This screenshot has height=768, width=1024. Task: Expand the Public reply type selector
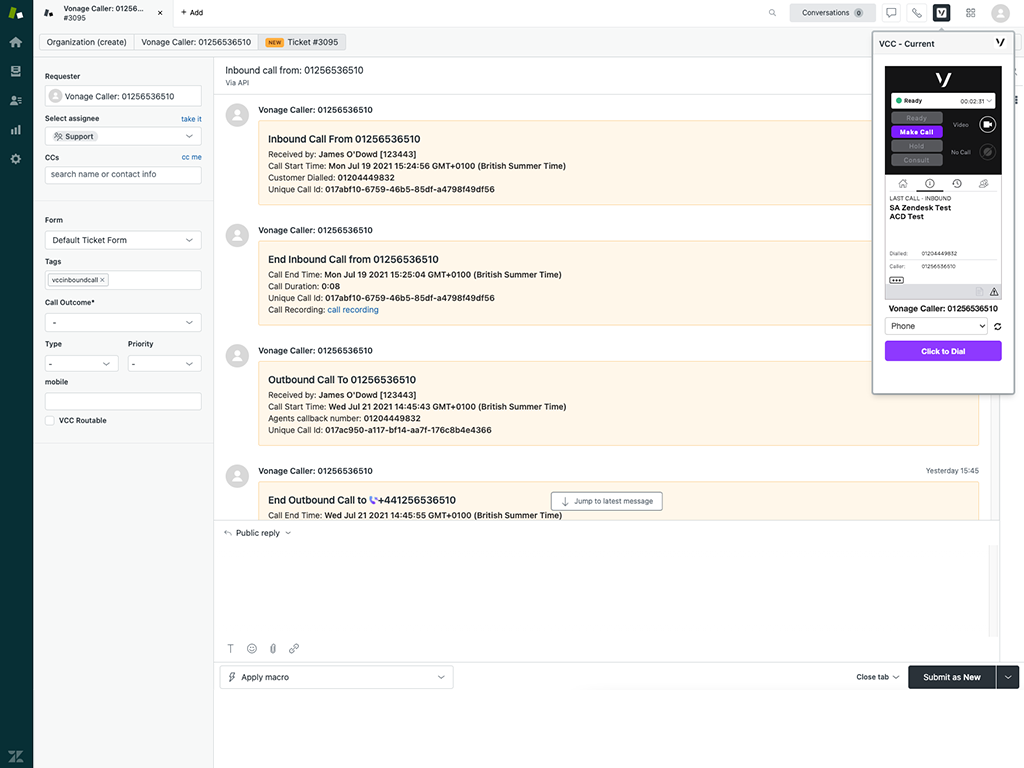257,533
